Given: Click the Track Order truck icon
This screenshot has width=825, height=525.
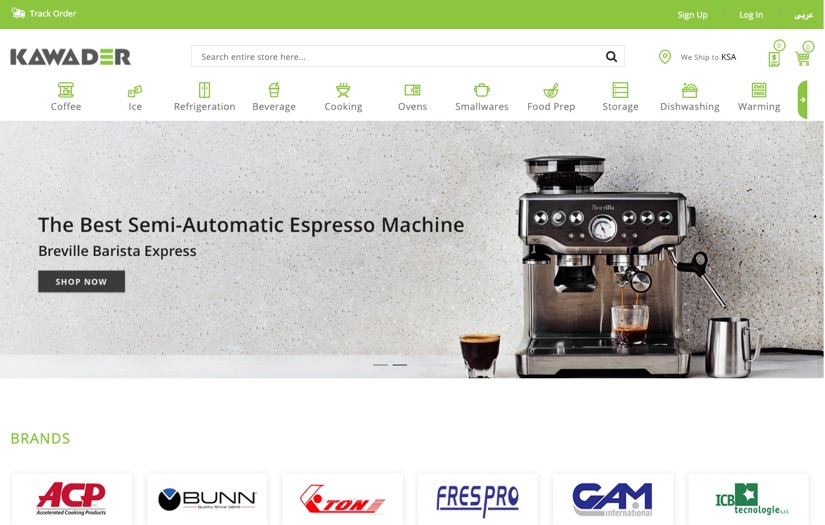Looking at the screenshot, I should [x=18, y=14].
